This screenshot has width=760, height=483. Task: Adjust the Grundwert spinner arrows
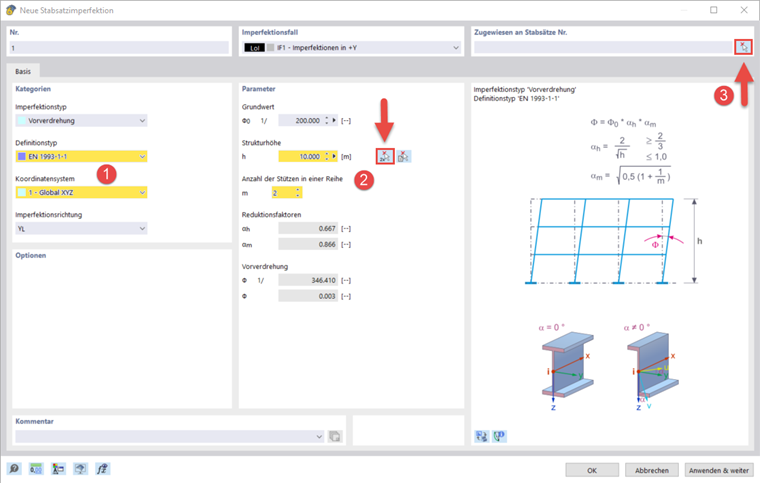coord(327,120)
